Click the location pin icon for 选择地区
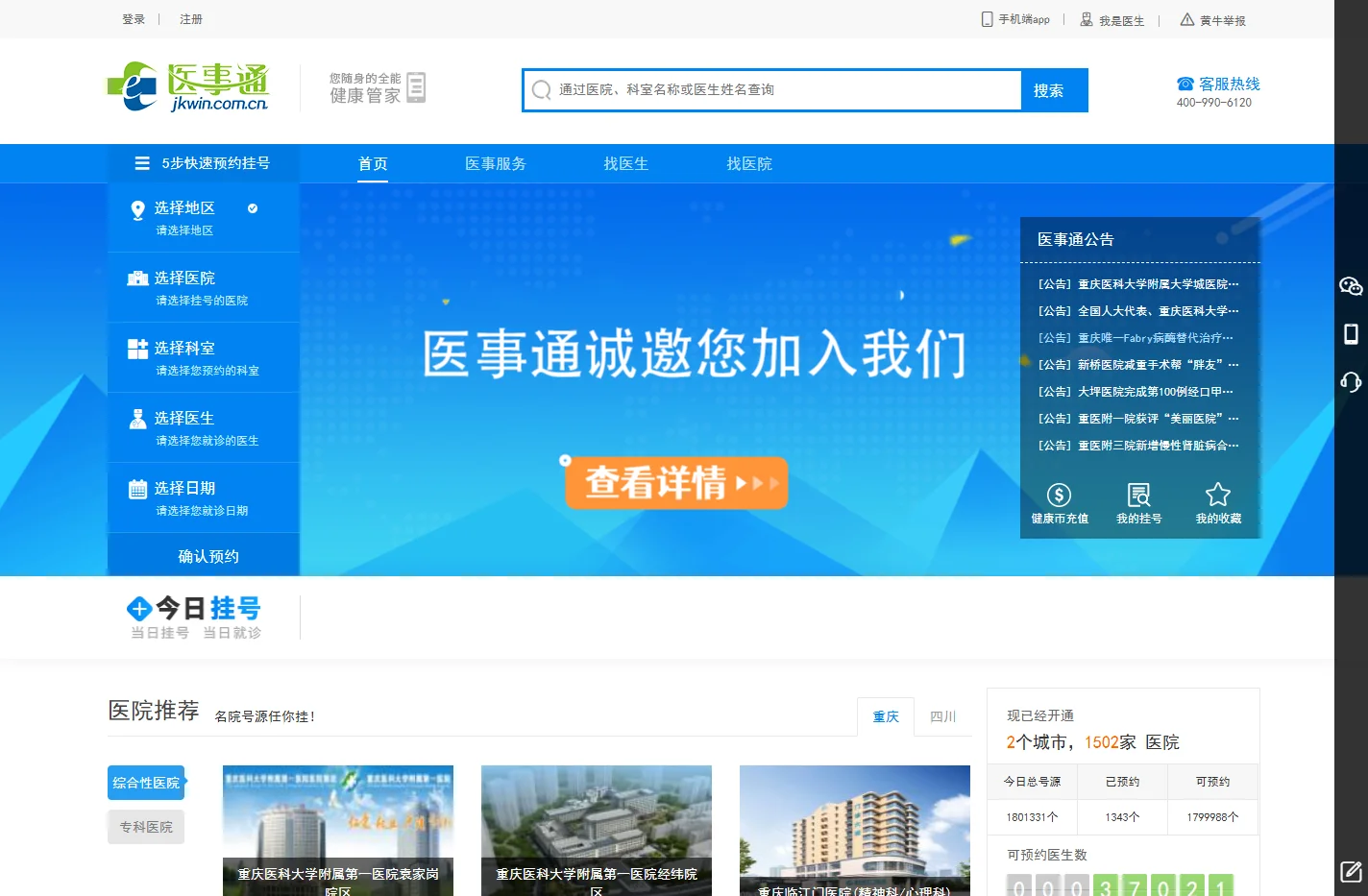The width and height of the screenshot is (1368, 896). coord(137,210)
